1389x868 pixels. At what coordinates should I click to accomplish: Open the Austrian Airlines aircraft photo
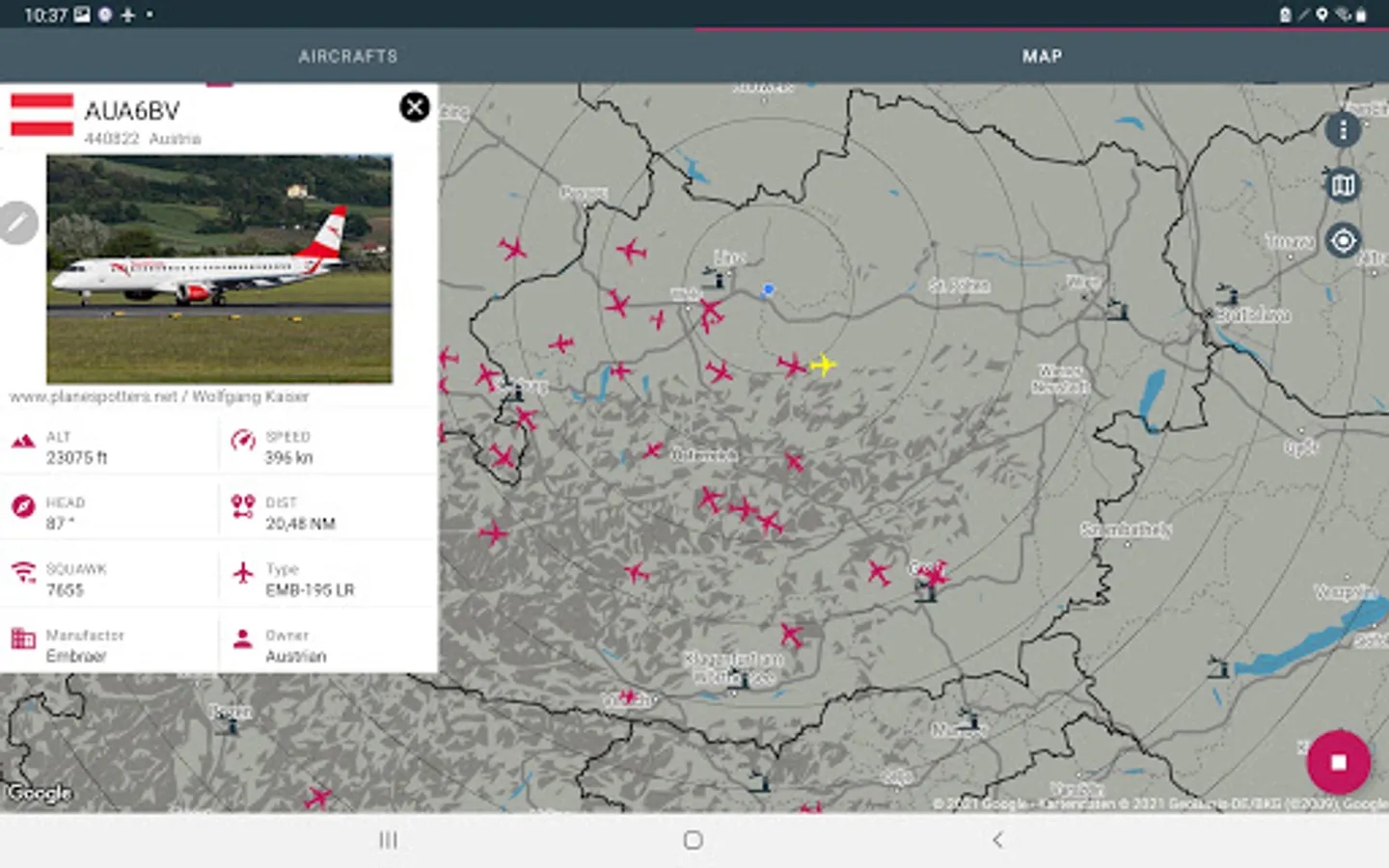(220, 269)
